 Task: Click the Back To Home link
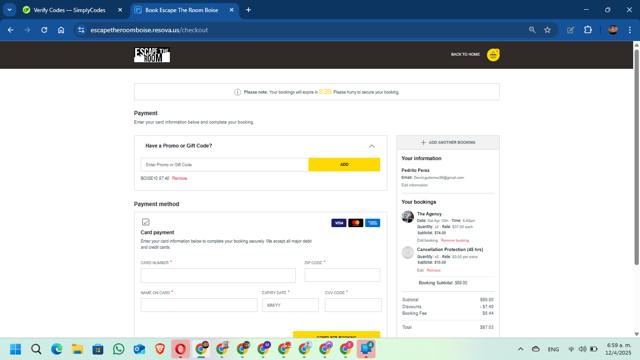click(x=465, y=54)
